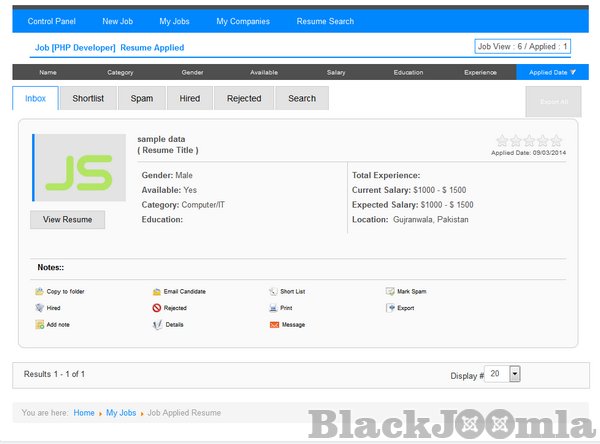Open the Display # dropdown

click(515, 373)
